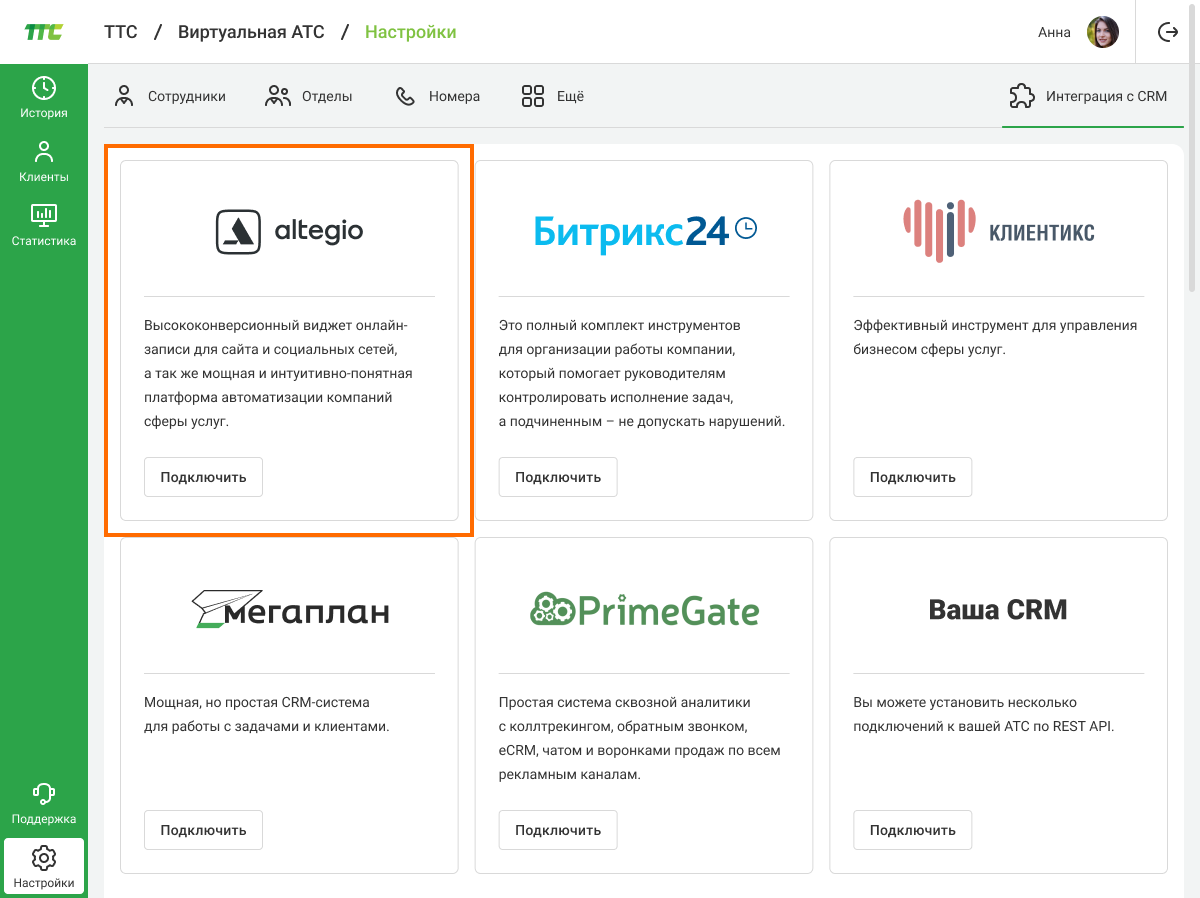Click the Settings gear icon in sidebar

point(44,858)
